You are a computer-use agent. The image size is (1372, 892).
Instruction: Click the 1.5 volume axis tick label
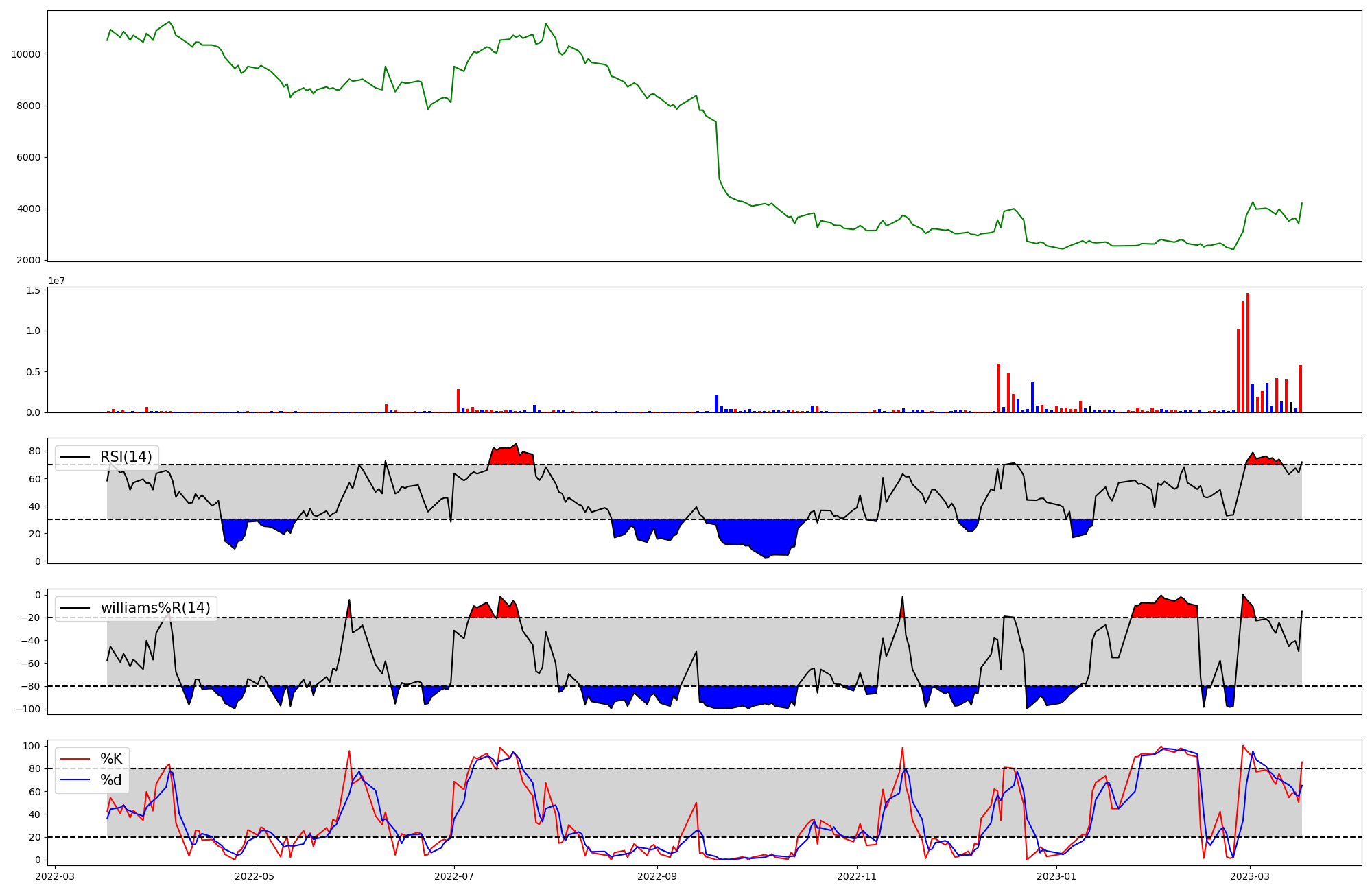click(x=34, y=290)
